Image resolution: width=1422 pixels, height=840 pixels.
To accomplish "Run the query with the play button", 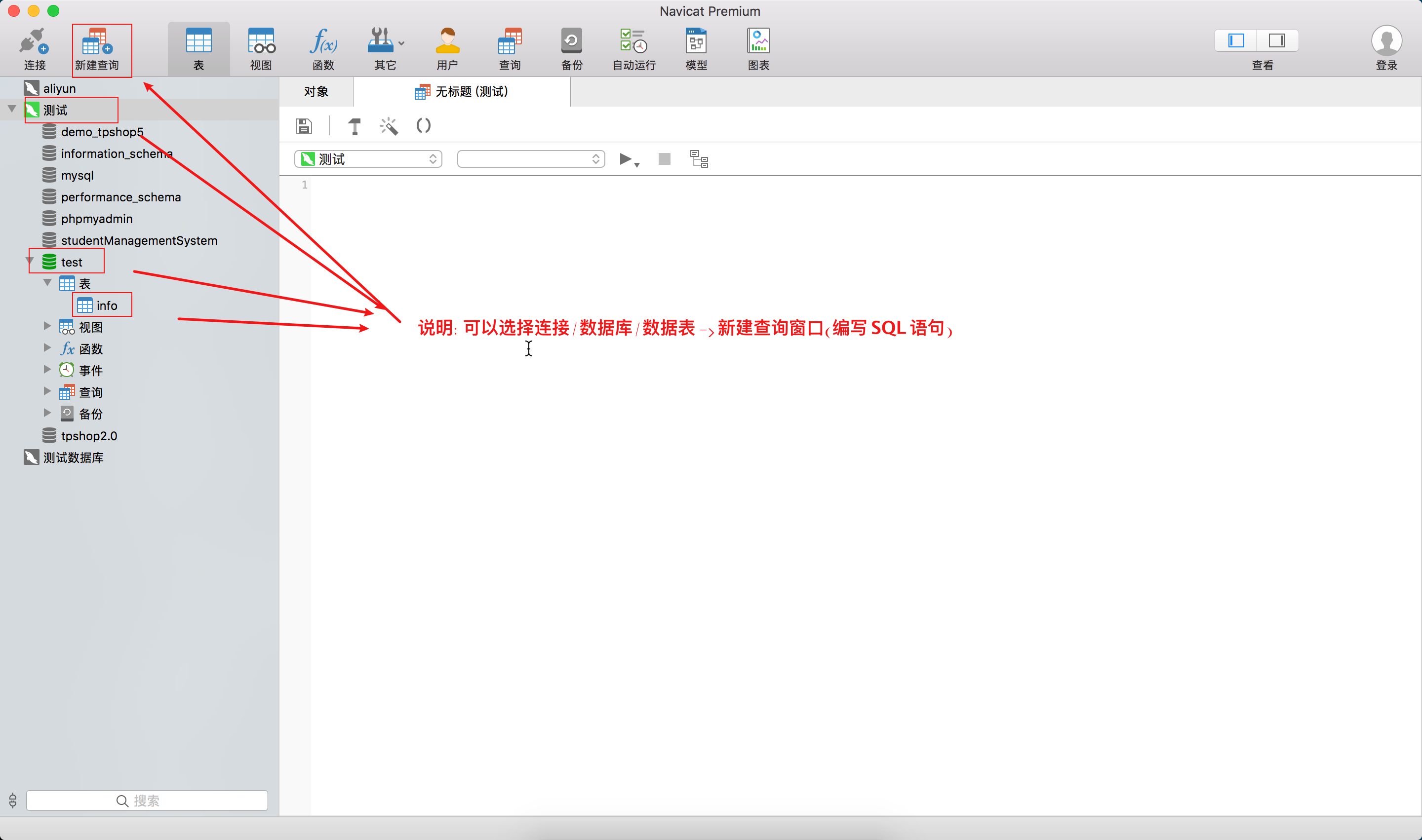I will (625, 159).
